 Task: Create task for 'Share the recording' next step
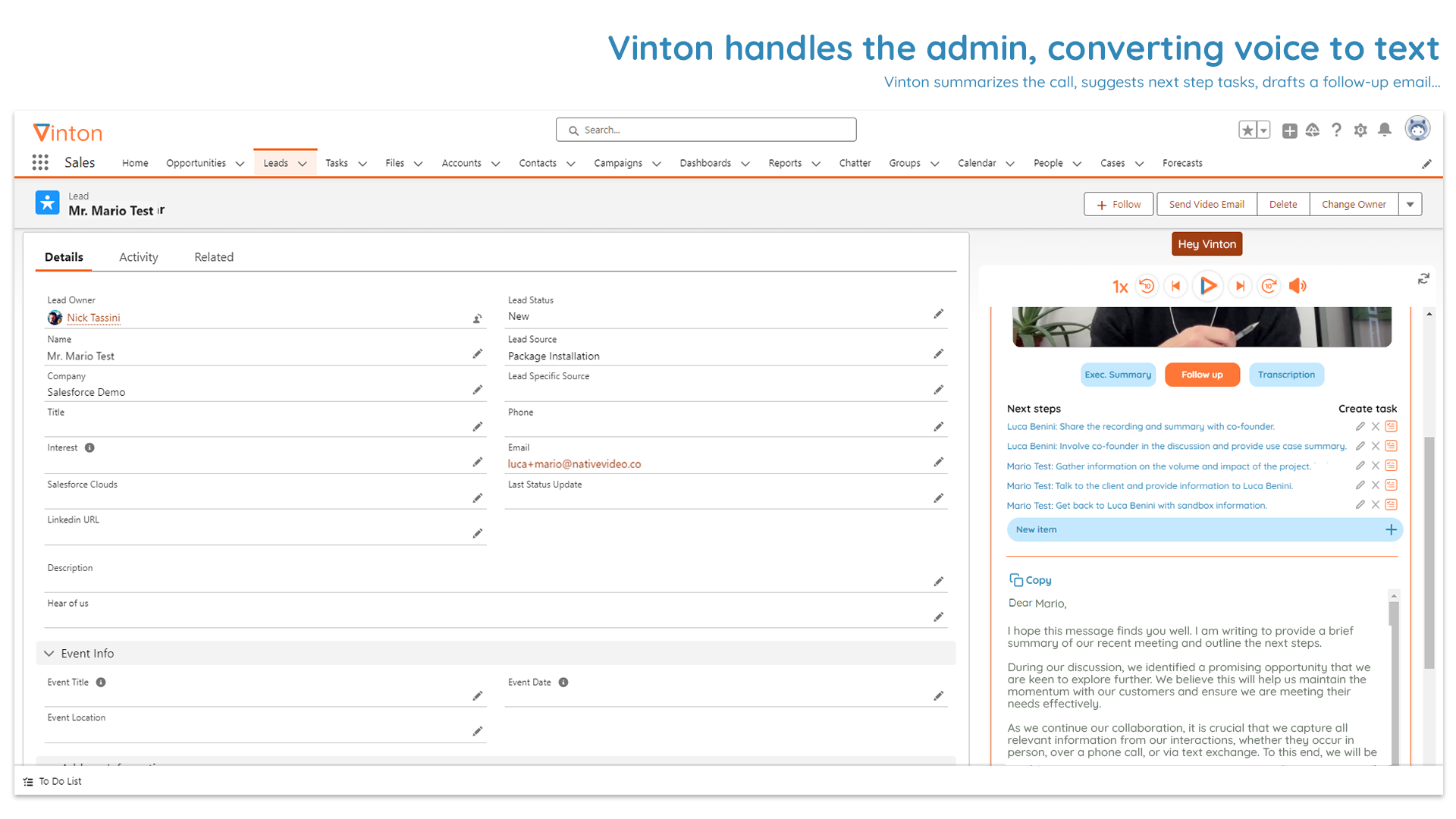1391,426
